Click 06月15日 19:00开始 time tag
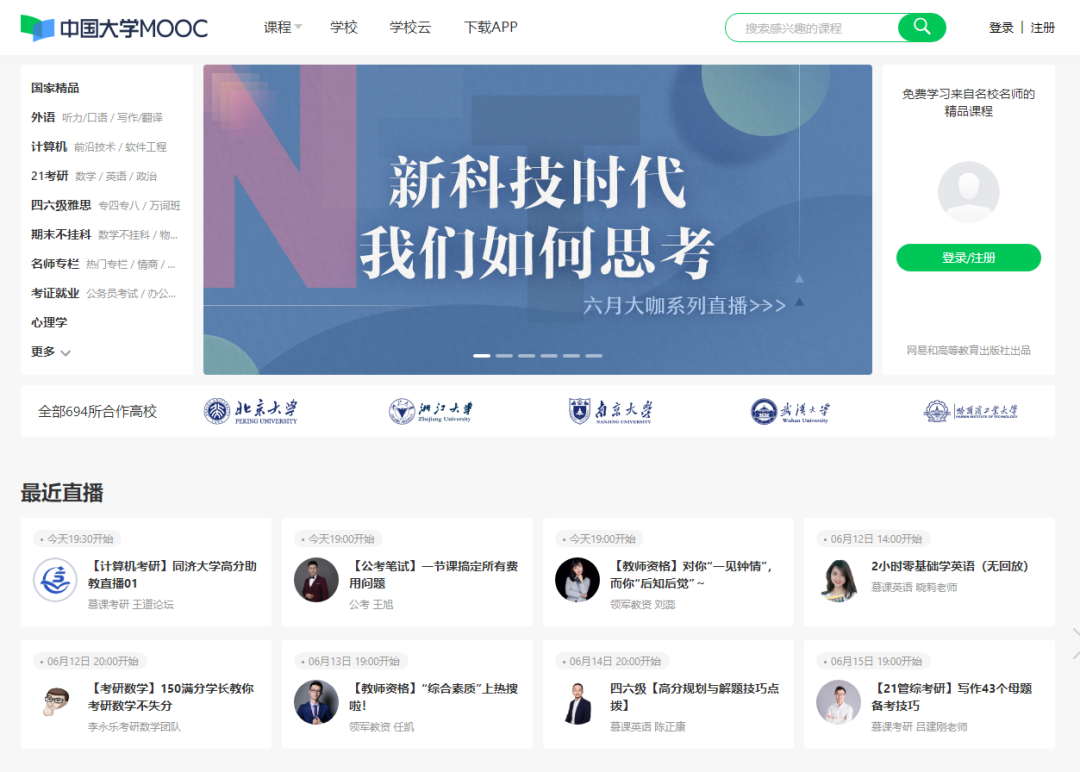Image resolution: width=1080 pixels, height=772 pixels. (873, 661)
